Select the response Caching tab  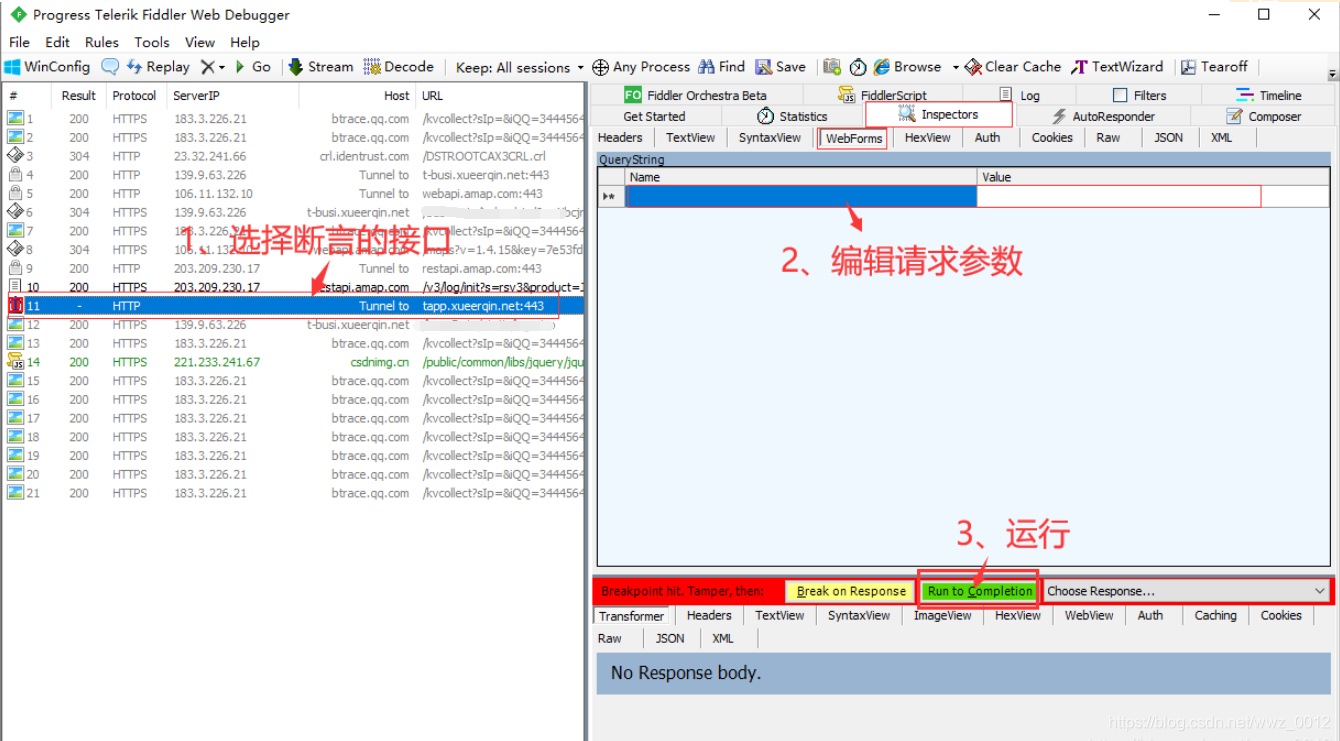point(1215,616)
